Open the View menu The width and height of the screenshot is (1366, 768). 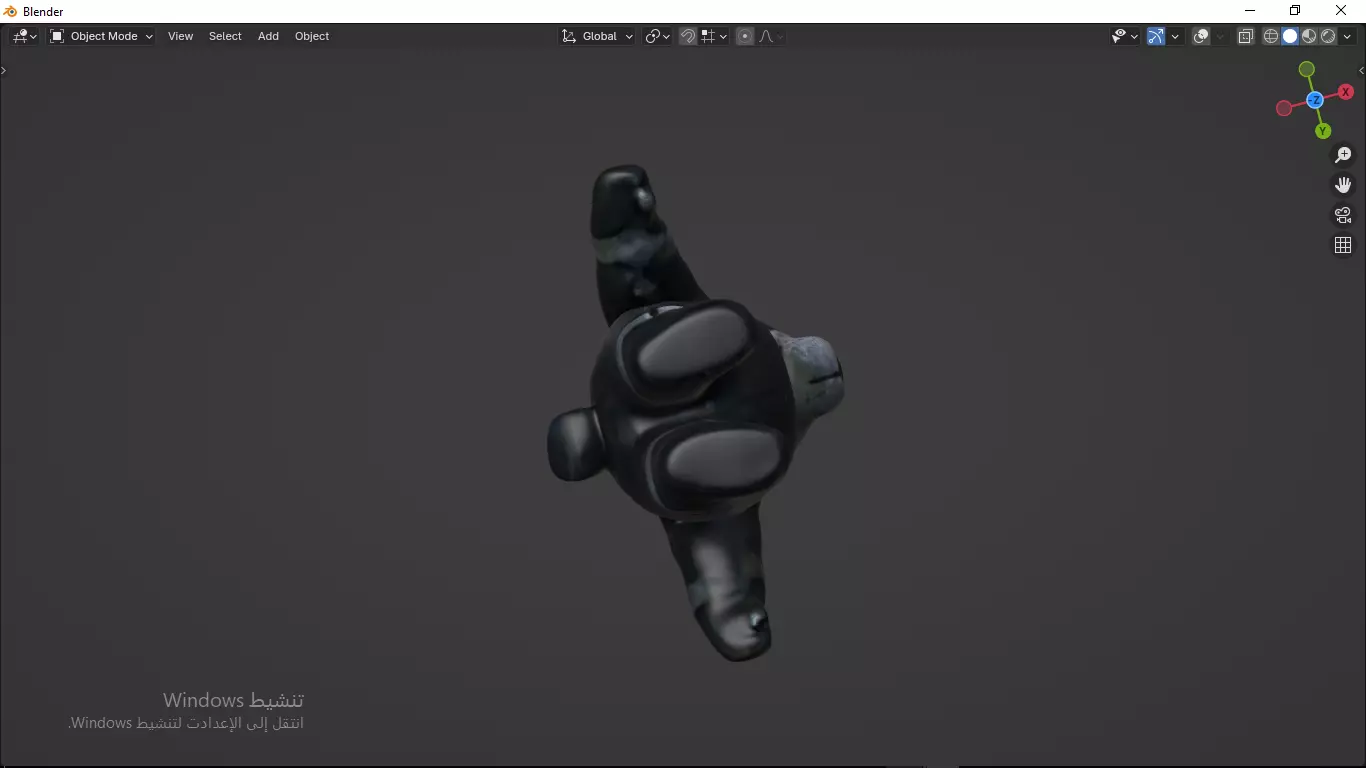pyautogui.click(x=180, y=36)
